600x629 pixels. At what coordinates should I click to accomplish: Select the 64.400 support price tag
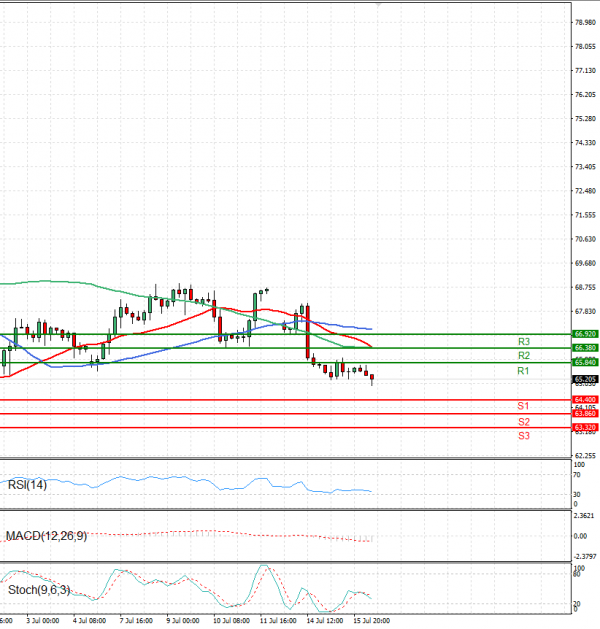point(585,400)
